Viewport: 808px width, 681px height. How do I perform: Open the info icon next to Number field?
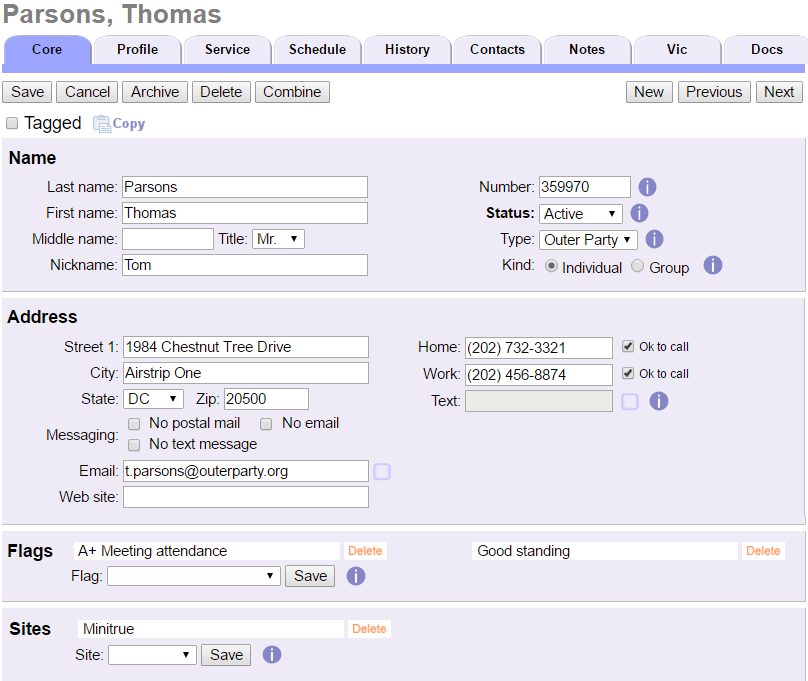point(646,187)
